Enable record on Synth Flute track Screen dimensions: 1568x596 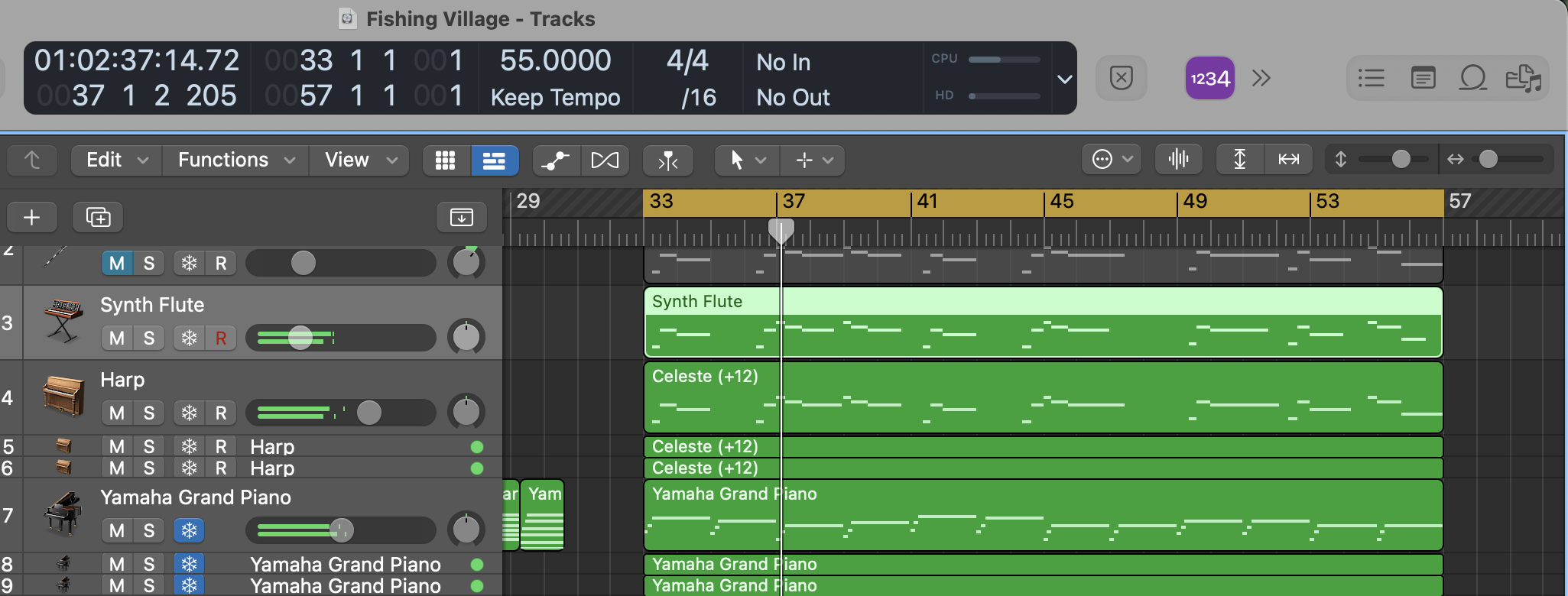[221, 338]
